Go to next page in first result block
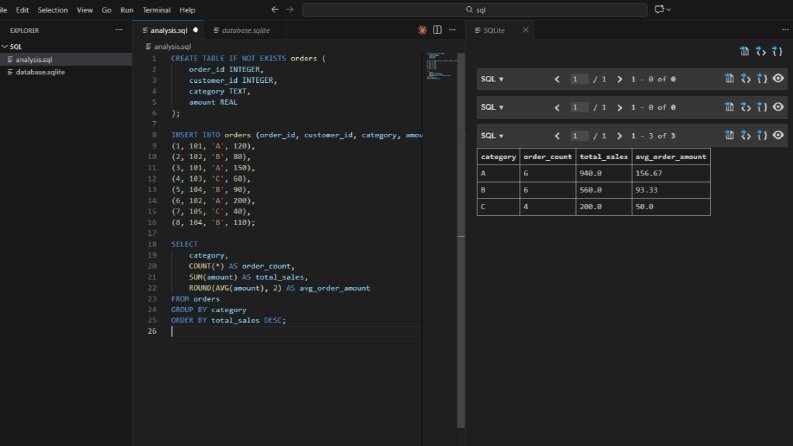 click(x=619, y=79)
